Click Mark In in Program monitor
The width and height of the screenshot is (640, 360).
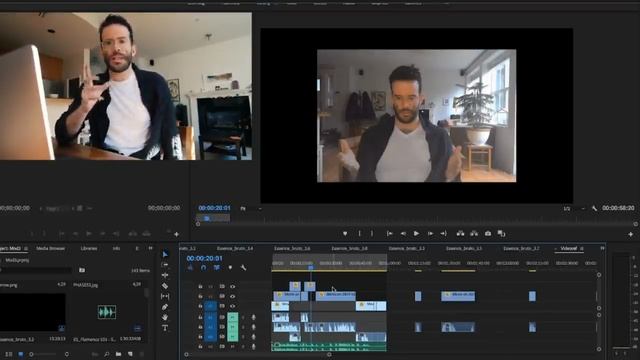click(x=360, y=233)
